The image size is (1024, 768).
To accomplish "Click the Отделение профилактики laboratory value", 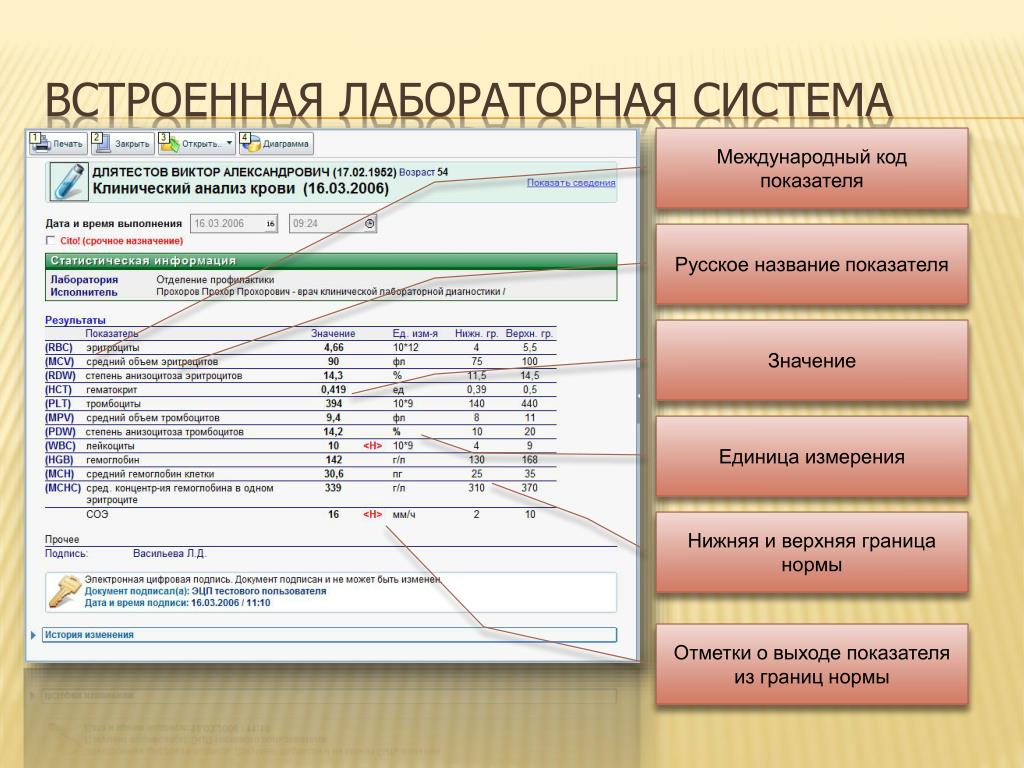I will click(216, 280).
